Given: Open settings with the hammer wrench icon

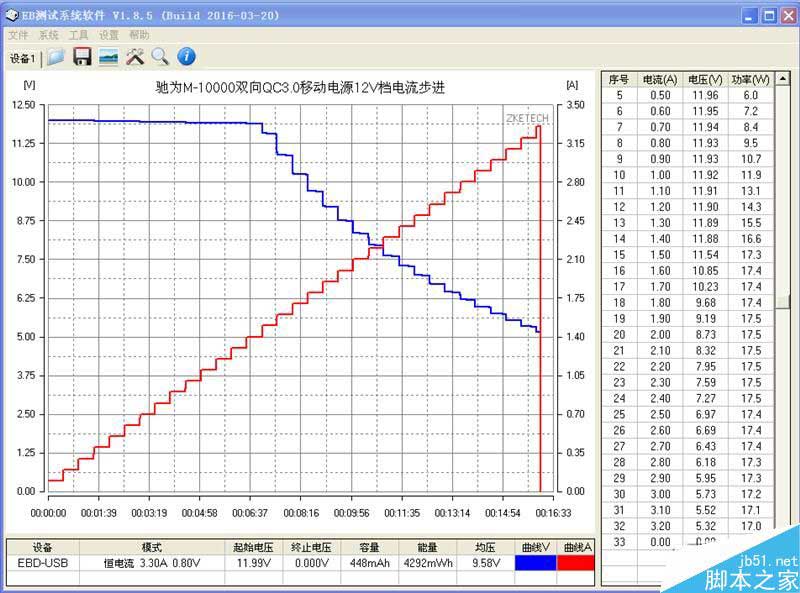Looking at the screenshot, I should pyautogui.click(x=135, y=57).
